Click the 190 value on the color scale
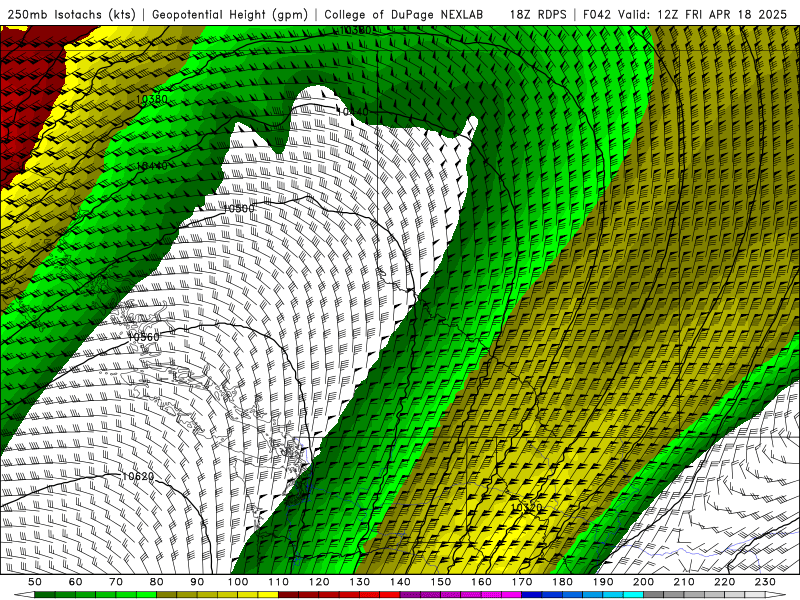The width and height of the screenshot is (800, 600). coord(603,582)
